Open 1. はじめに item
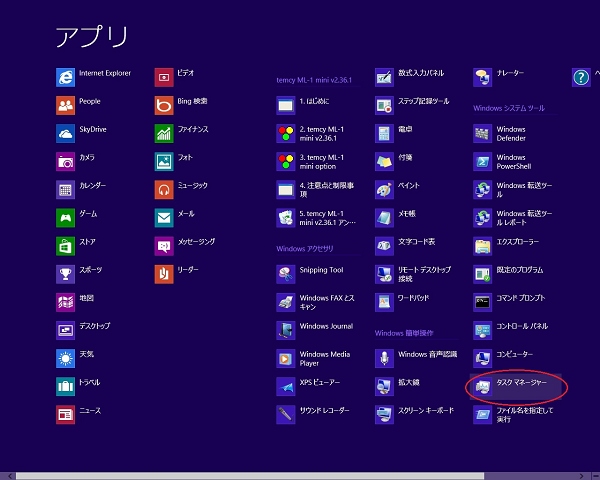The image size is (600, 480). coord(285,105)
